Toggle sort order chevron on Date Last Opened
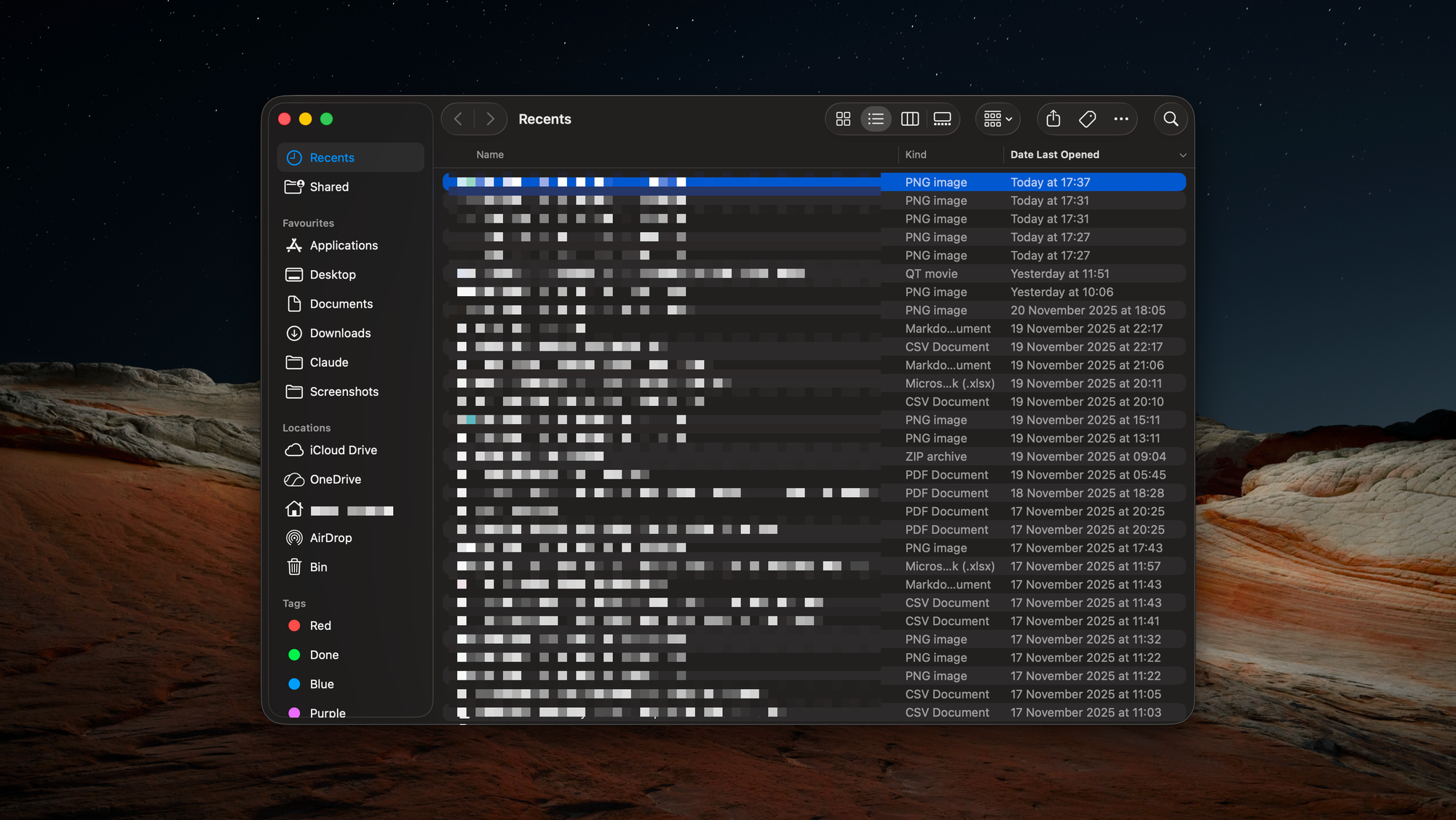Viewport: 1456px width, 820px height. click(x=1182, y=155)
